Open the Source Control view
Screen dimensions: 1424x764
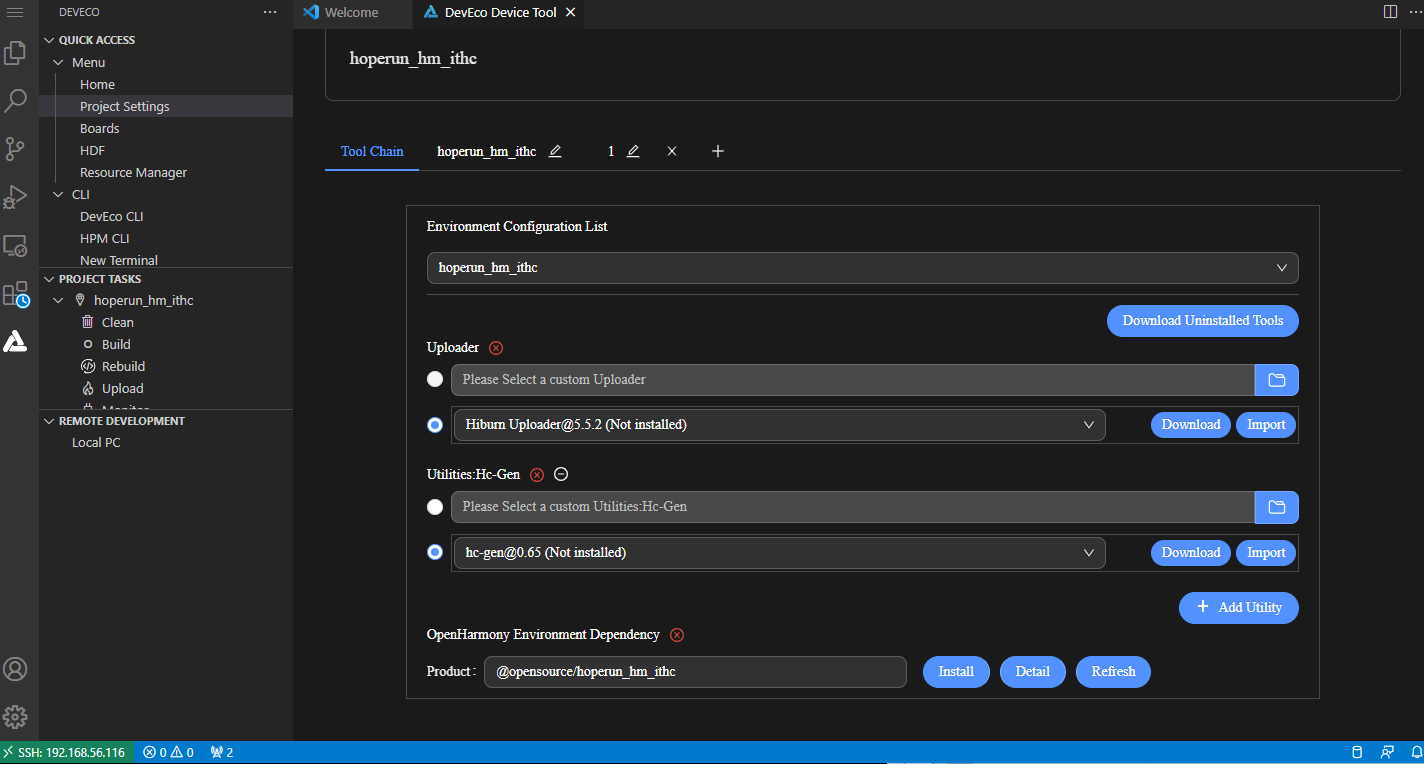click(15, 149)
